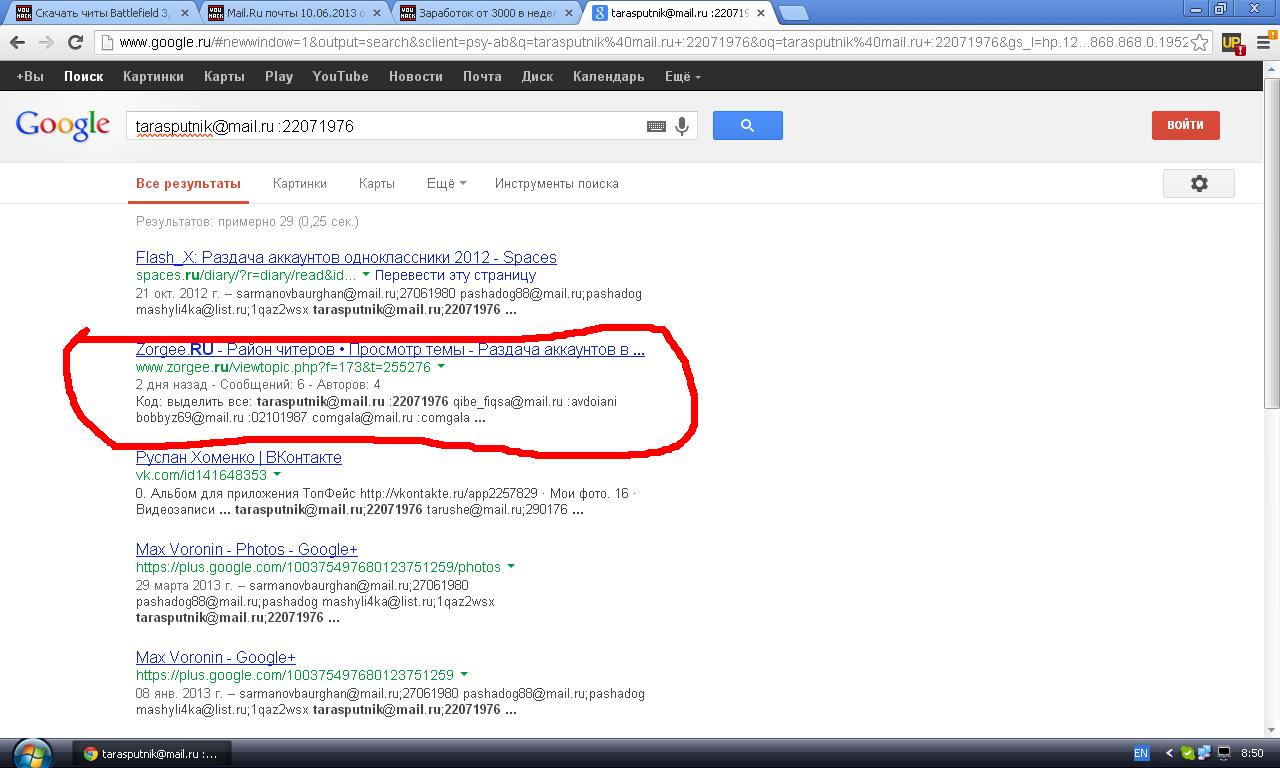
Task: Click the blue magnifier search button
Action: pos(747,125)
